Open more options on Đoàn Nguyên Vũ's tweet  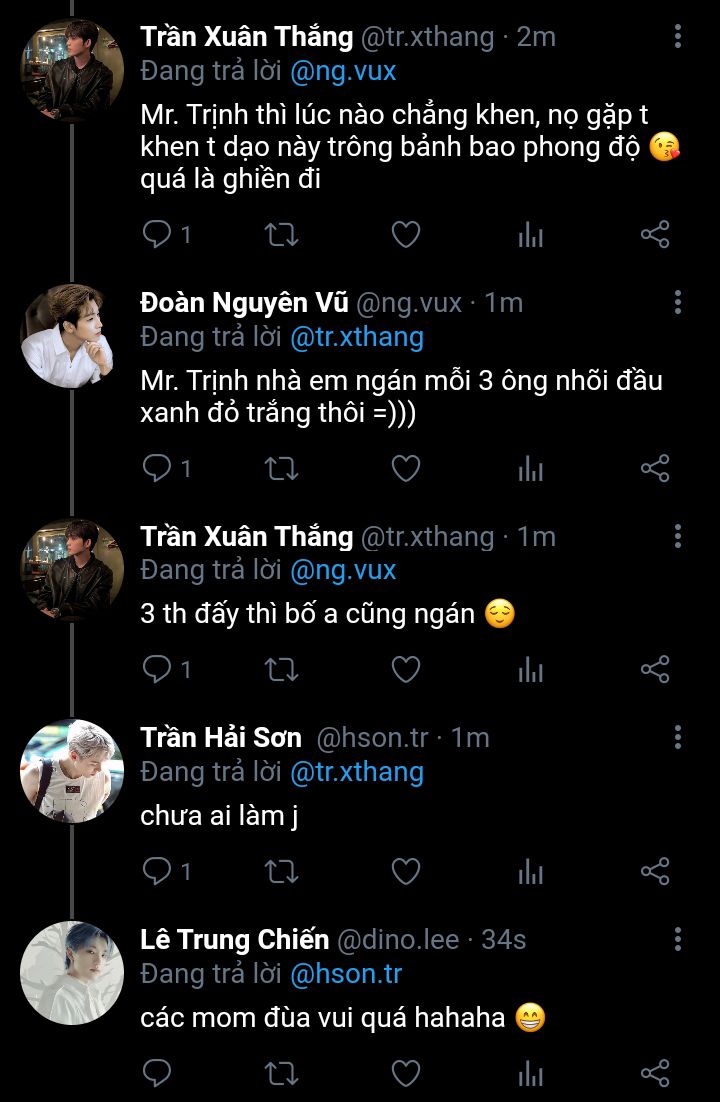tap(677, 303)
